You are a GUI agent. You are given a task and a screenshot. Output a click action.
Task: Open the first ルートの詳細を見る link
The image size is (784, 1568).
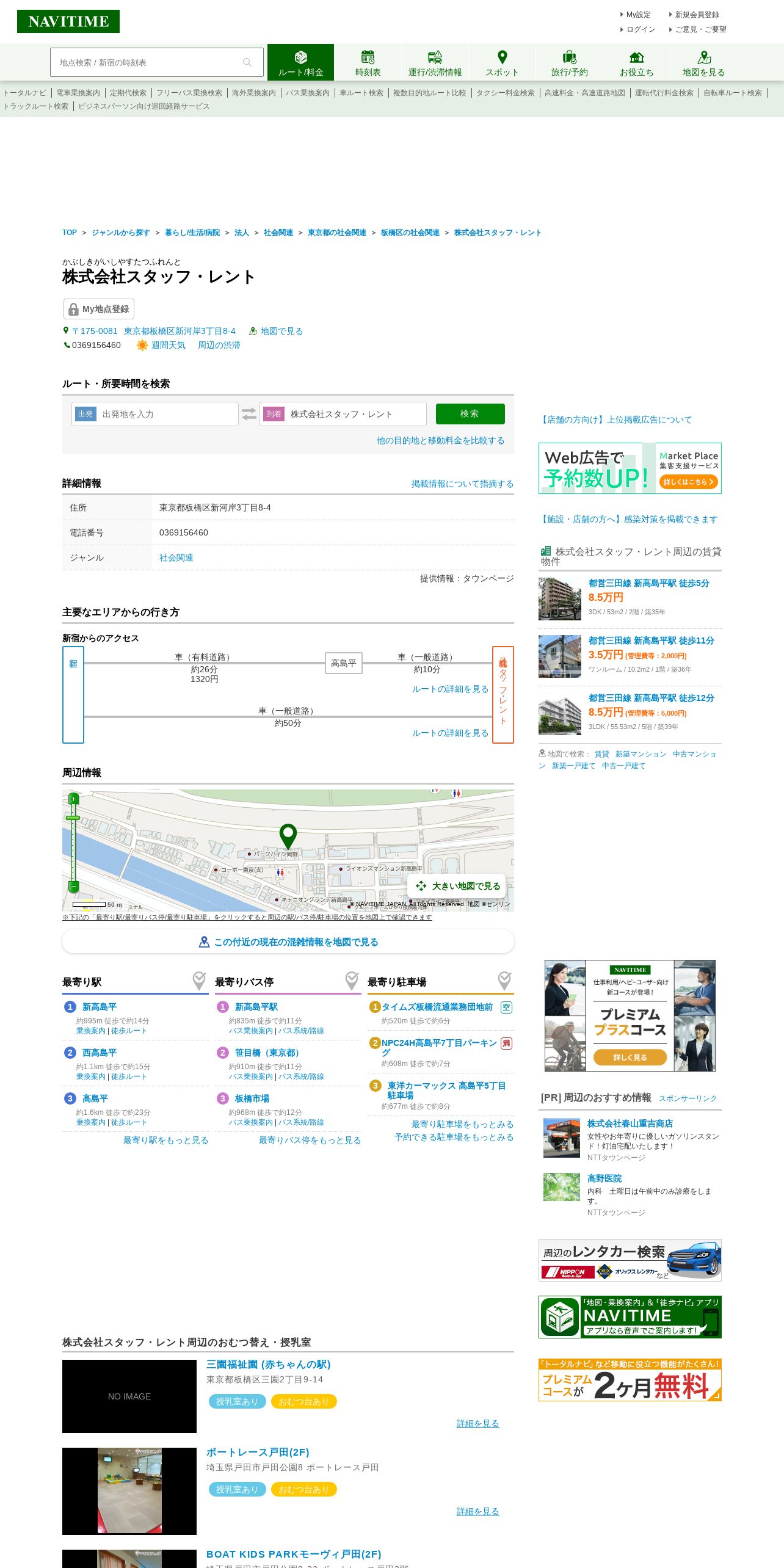pyautogui.click(x=450, y=689)
